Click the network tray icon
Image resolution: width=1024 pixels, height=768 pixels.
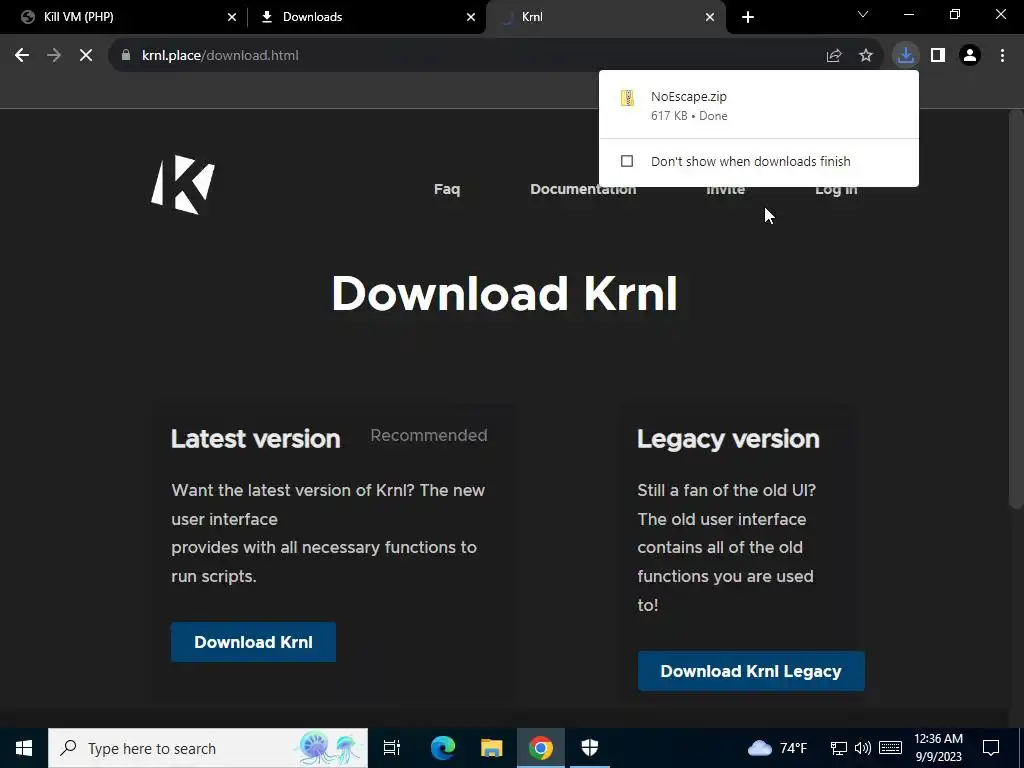pos(839,748)
